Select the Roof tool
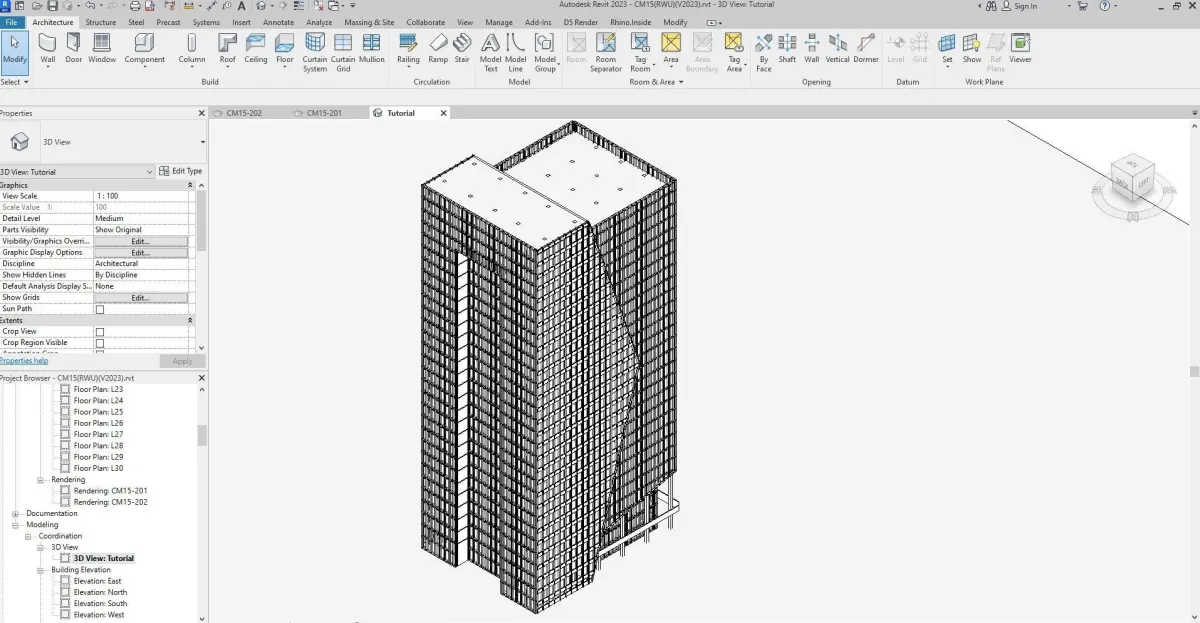This screenshot has height=623, width=1200. coord(228,49)
